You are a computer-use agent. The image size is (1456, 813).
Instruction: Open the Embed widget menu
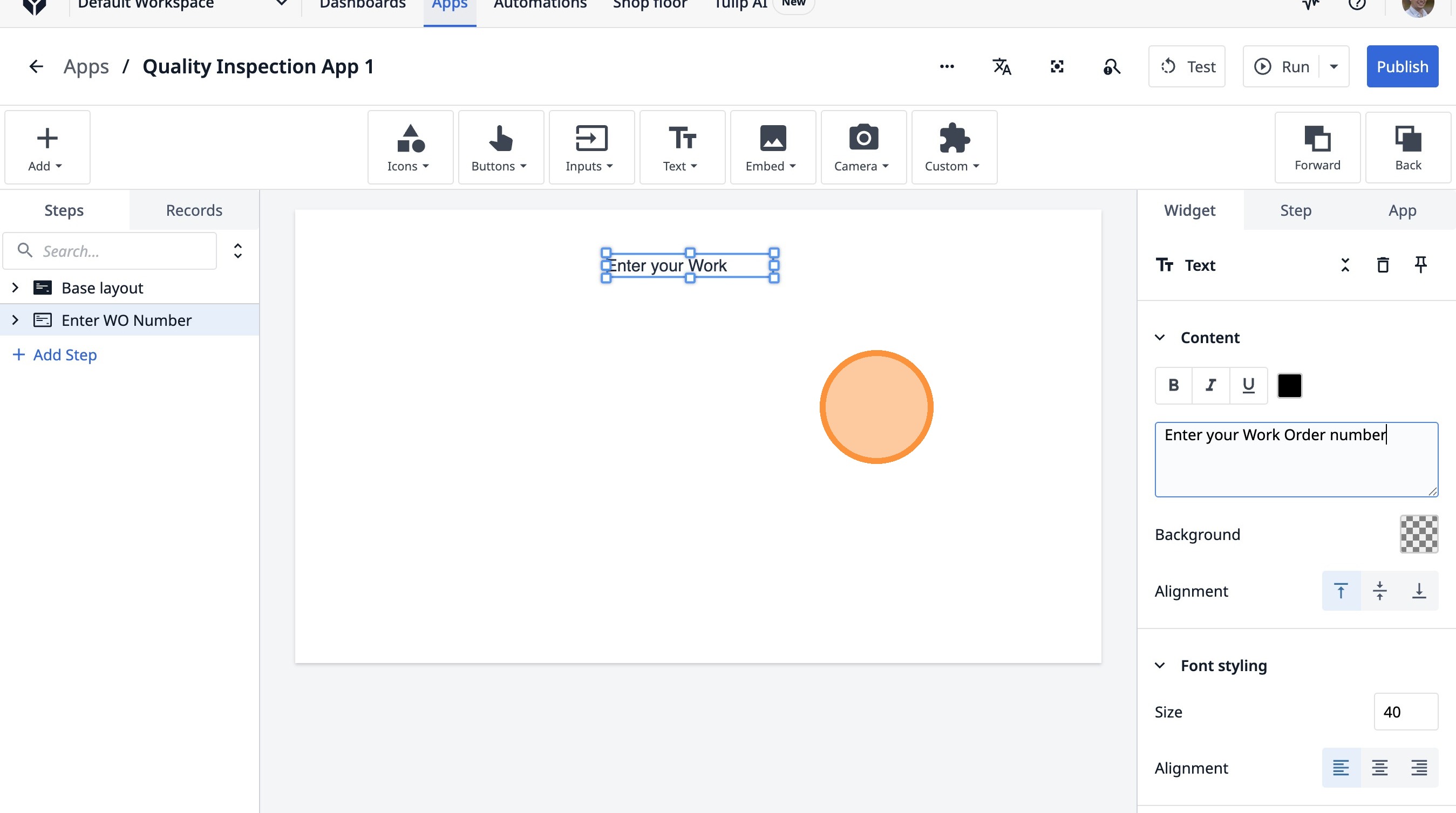pyautogui.click(x=772, y=147)
